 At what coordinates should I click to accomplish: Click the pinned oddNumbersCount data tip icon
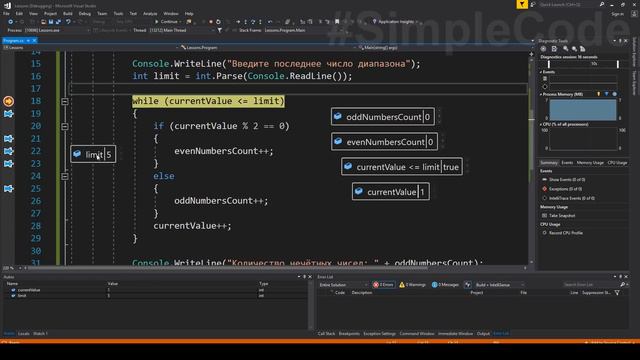pyautogui.click(x=338, y=117)
